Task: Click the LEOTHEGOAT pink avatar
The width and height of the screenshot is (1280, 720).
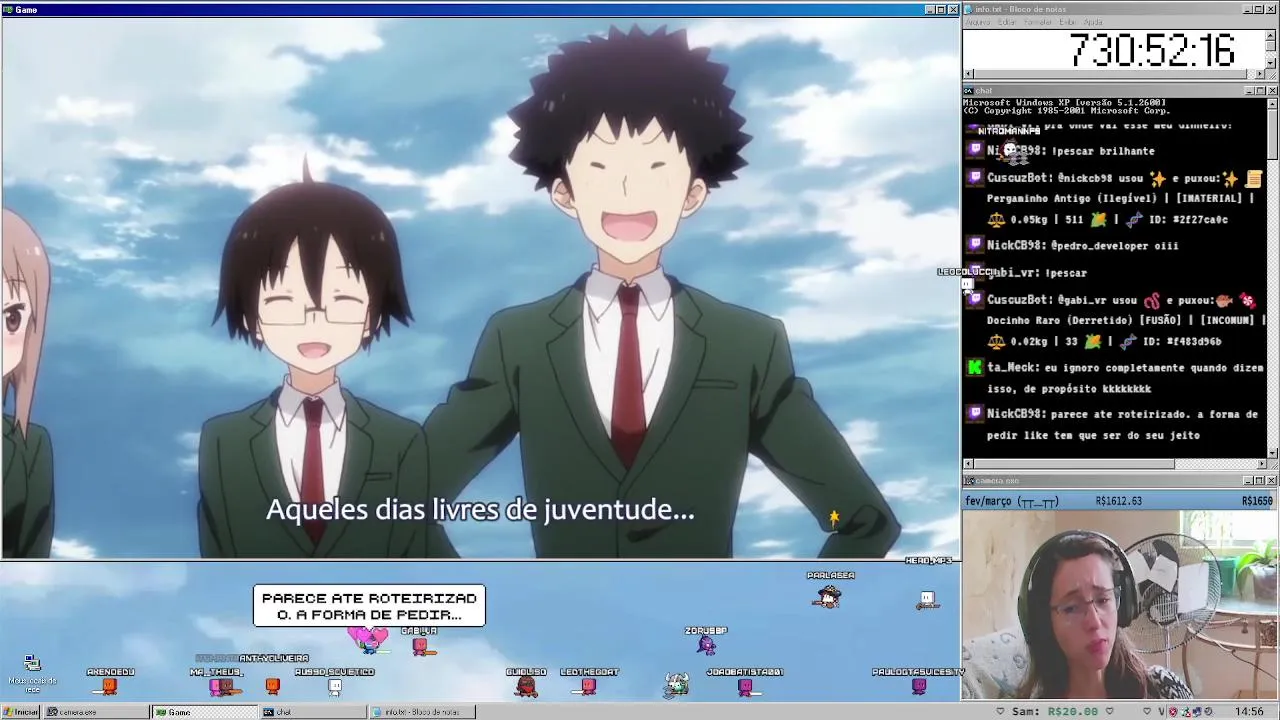Action: pos(588,686)
